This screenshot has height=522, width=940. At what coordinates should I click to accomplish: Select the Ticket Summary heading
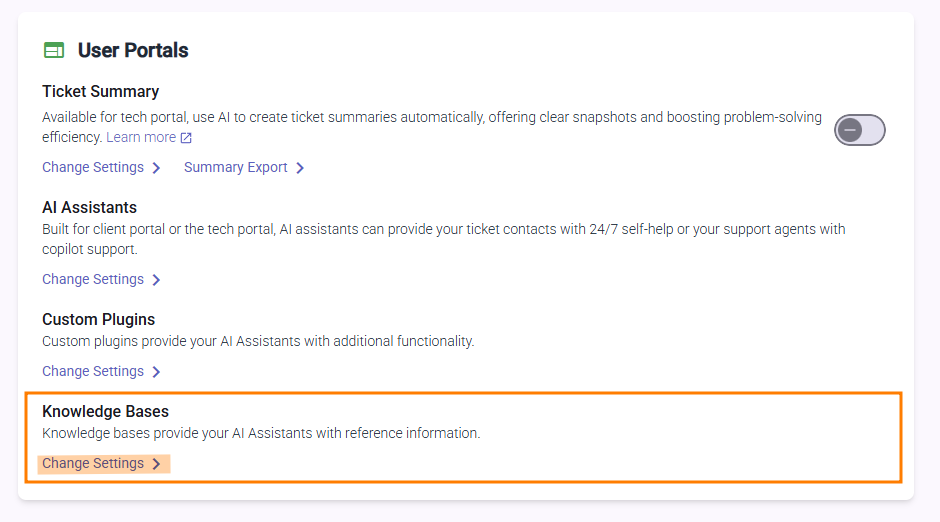coord(100,91)
